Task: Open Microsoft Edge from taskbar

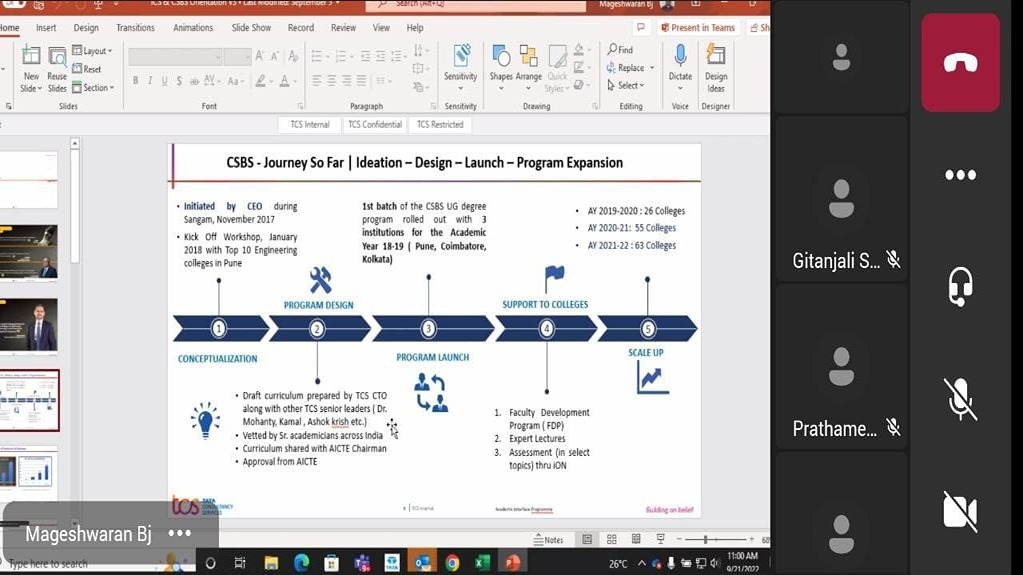Action: [x=301, y=563]
